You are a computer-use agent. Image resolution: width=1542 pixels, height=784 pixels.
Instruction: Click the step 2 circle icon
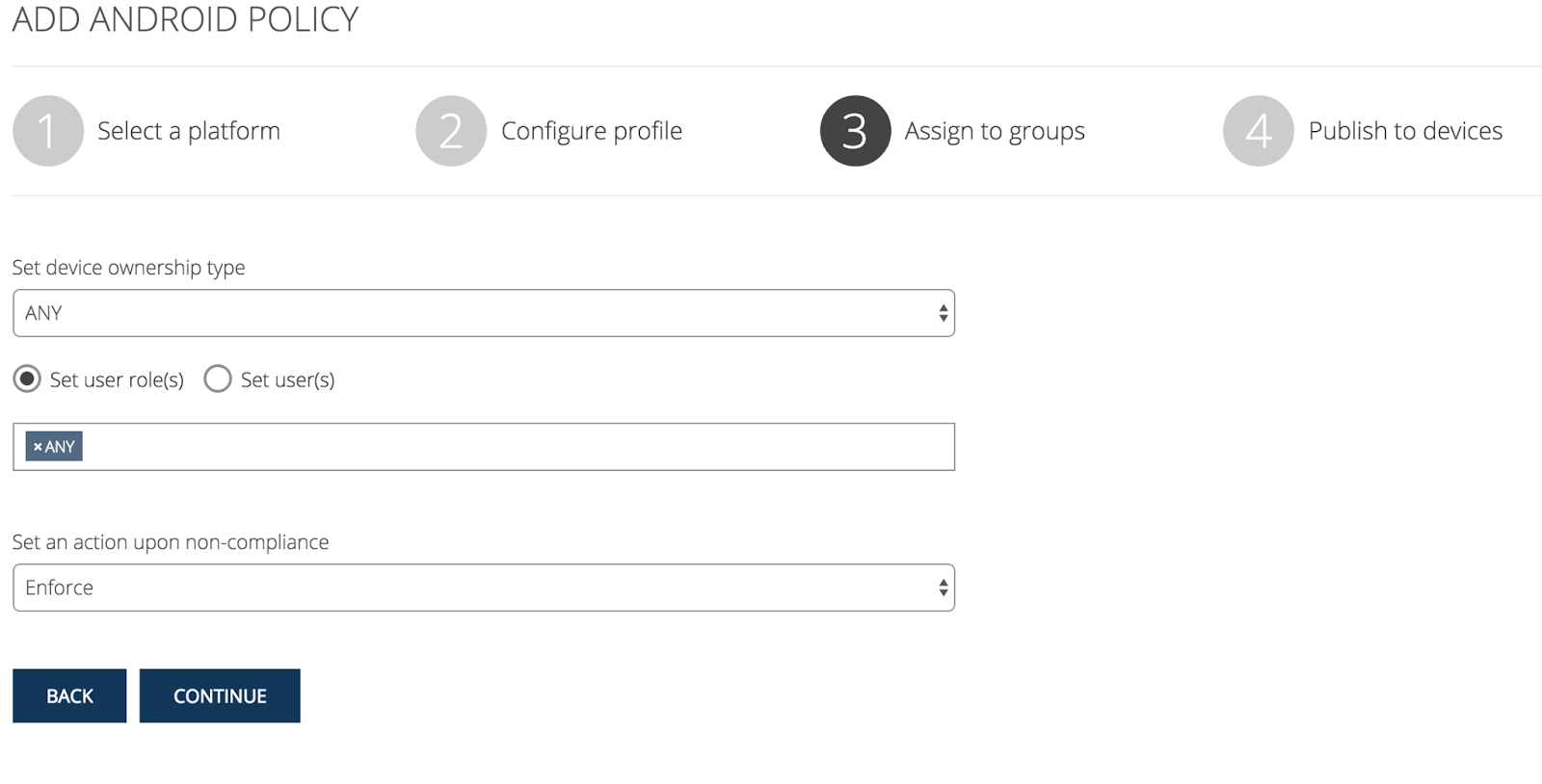451,131
